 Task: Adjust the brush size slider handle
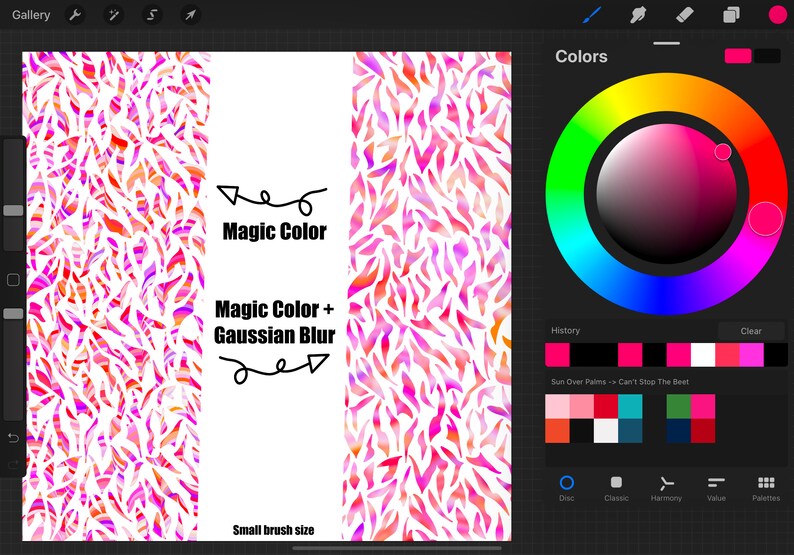point(13,210)
